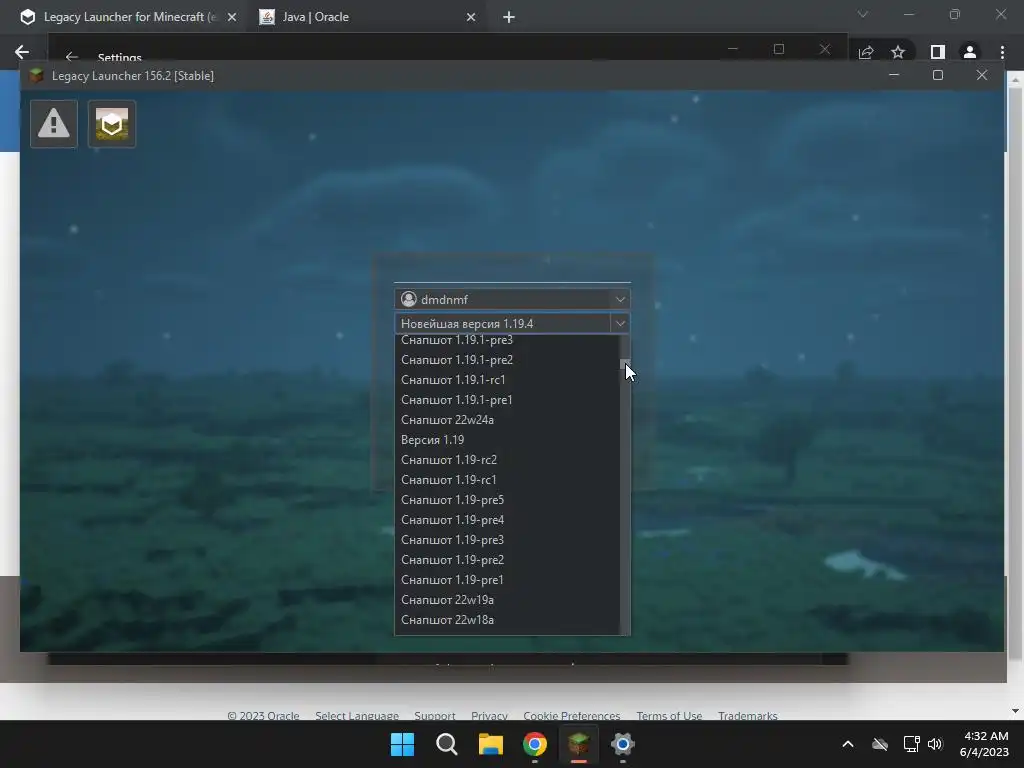Maximize the Legacy Launcher window
Image resolution: width=1024 pixels, height=768 pixels.
(938, 75)
